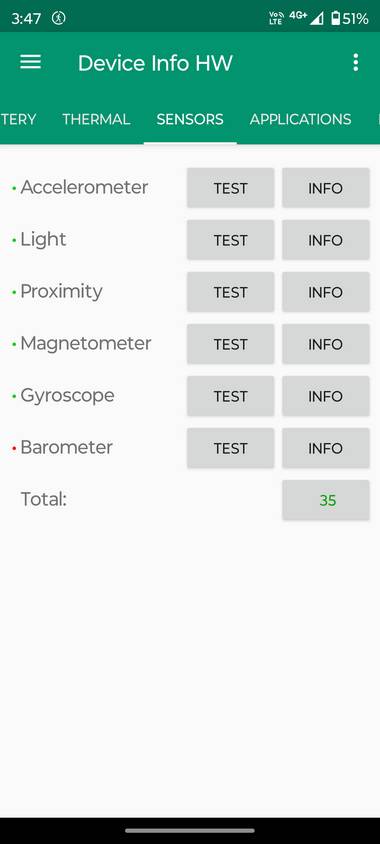Screen dimensions: 380x844
Task: View Proximity sensor INFO
Action: tap(326, 292)
